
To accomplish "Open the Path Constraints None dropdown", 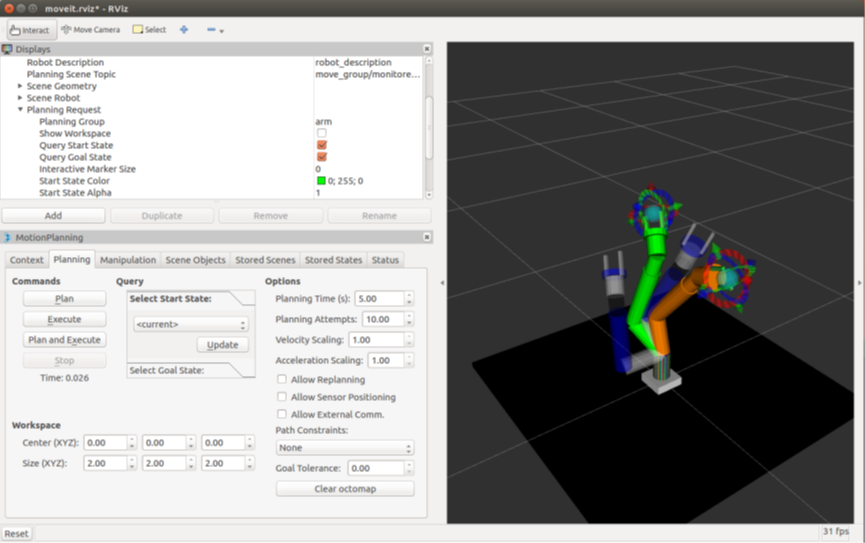I will (x=345, y=448).
